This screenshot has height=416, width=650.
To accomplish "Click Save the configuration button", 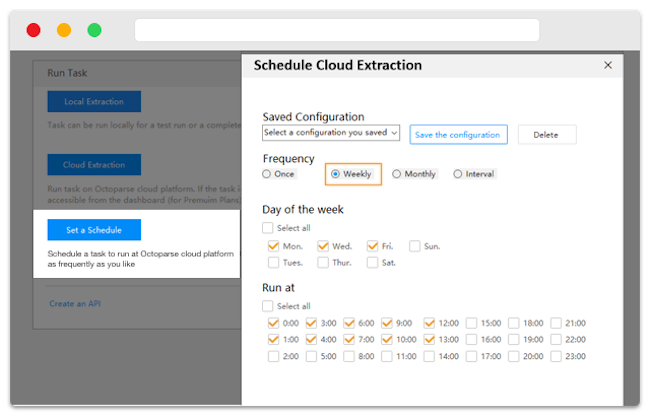I will click(x=459, y=135).
